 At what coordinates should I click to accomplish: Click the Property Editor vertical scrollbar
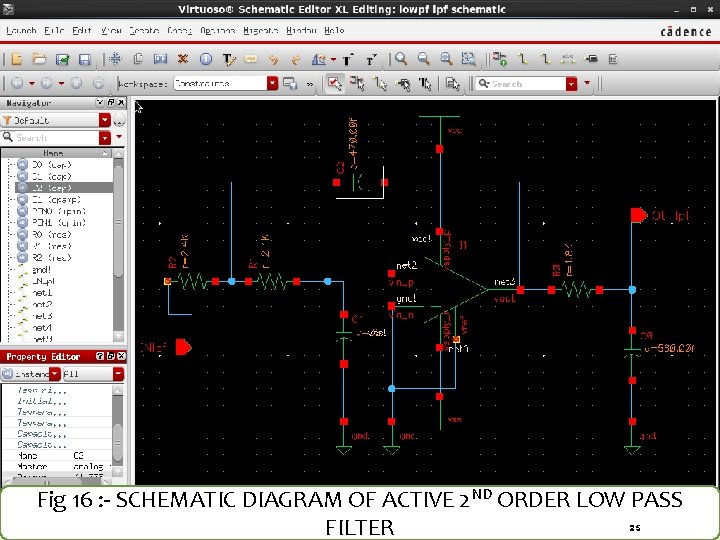tap(118, 431)
